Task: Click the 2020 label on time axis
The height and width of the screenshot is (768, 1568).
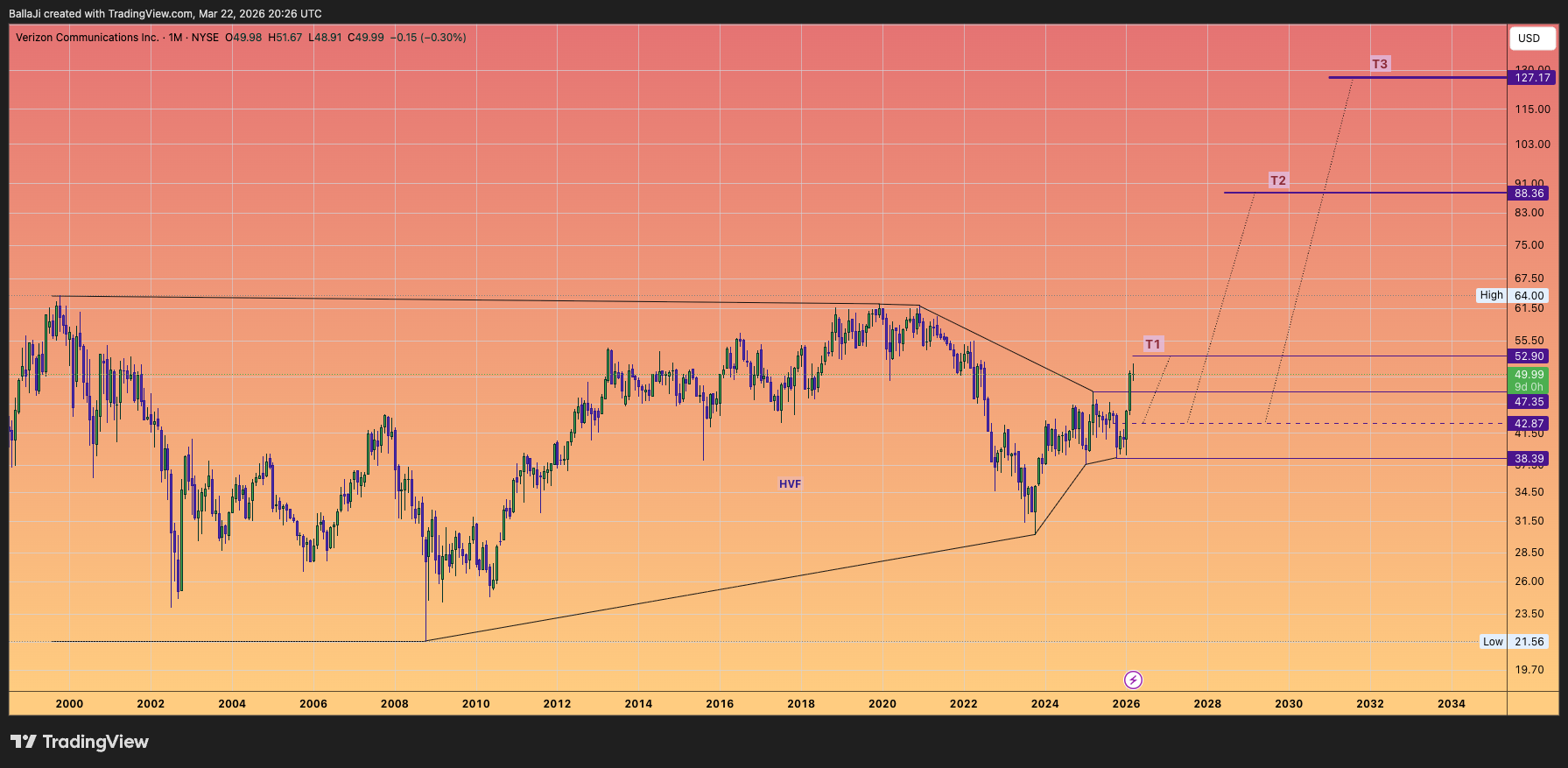Action: click(882, 703)
